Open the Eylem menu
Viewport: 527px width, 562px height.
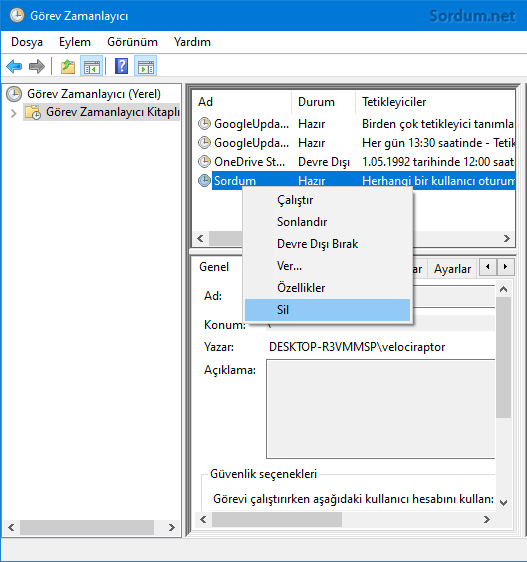coord(75,42)
